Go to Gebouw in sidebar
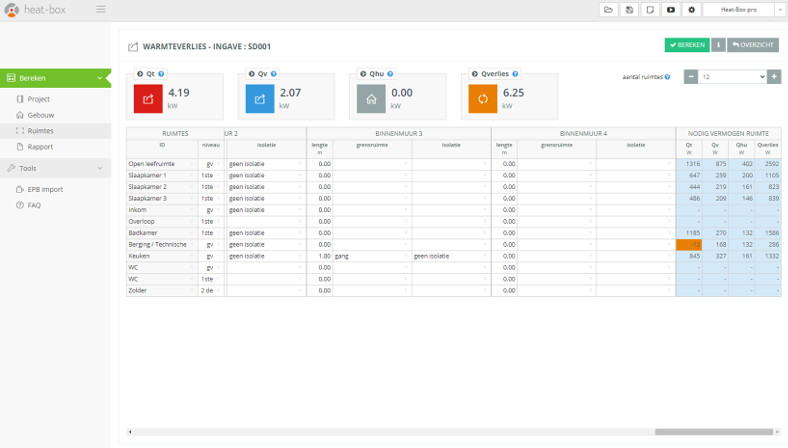This screenshot has height=448, width=788. point(41,115)
